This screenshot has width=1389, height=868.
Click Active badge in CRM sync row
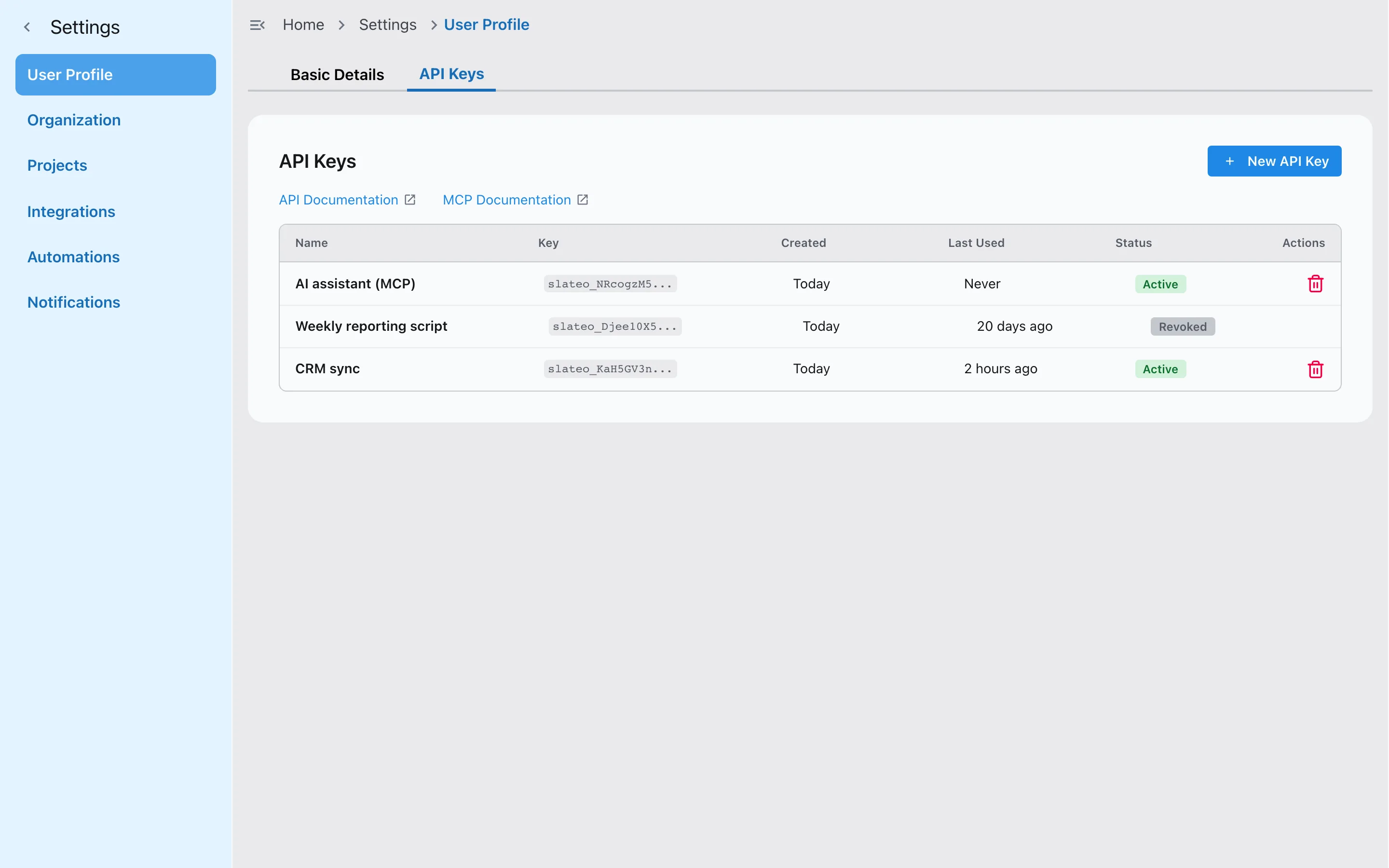[1160, 368]
